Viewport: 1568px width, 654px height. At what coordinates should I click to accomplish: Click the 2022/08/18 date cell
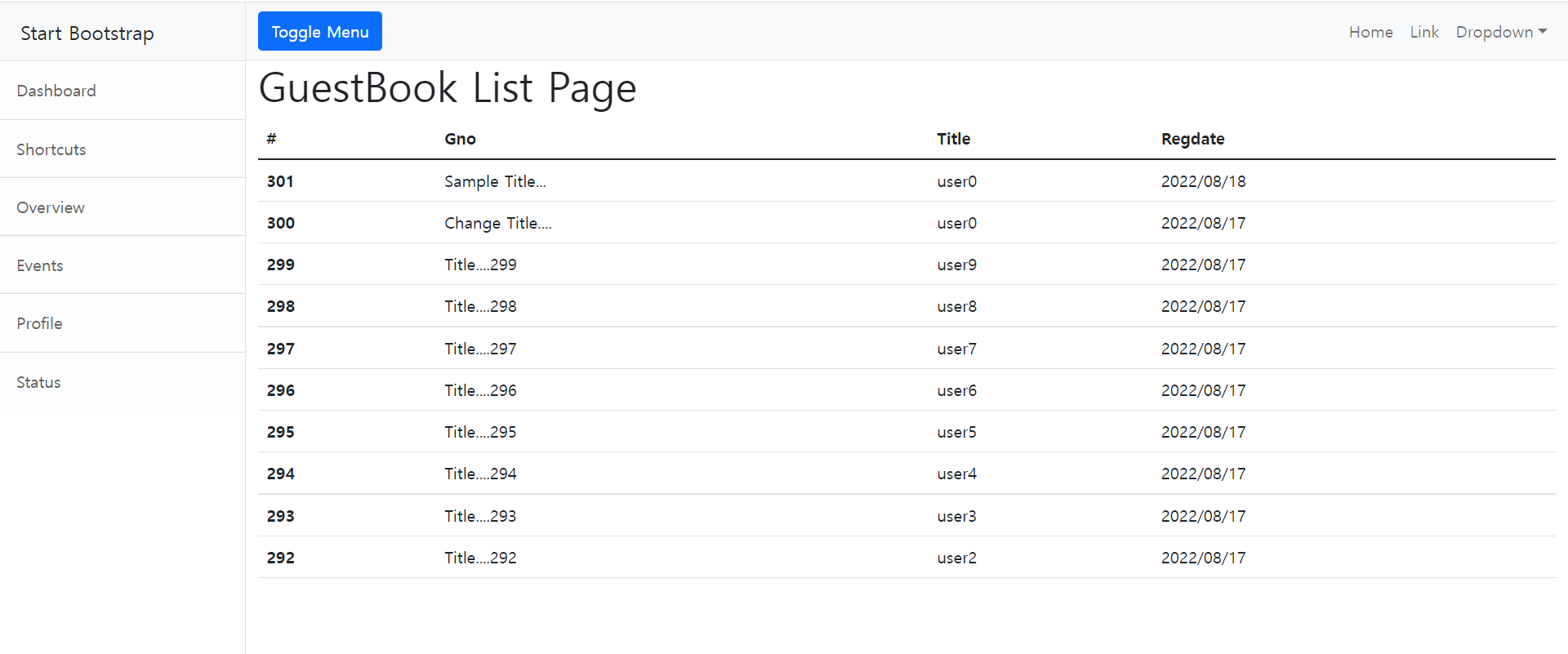pyautogui.click(x=1204, y=181)
